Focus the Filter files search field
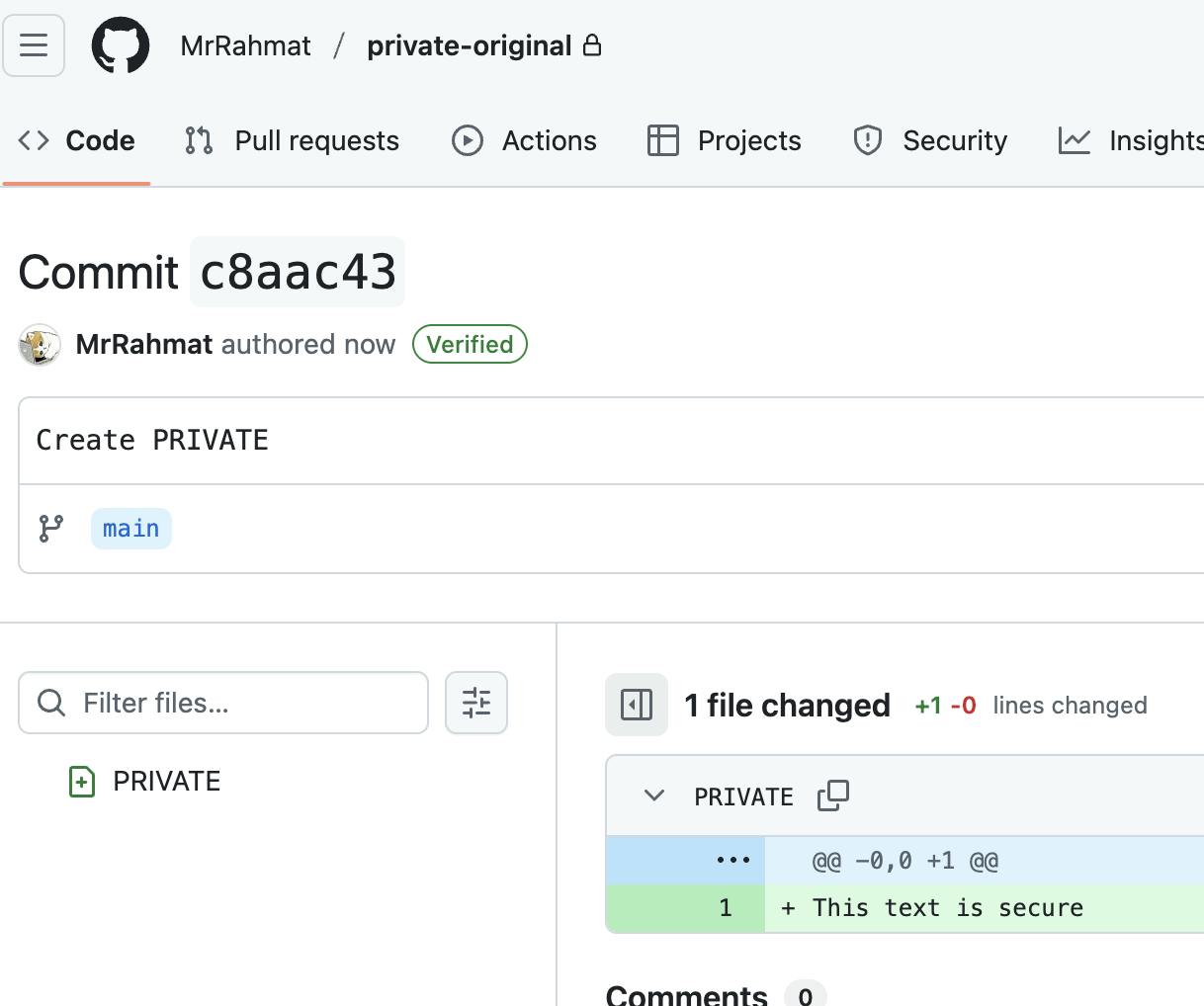The width and height of the screenshot is (1204, 1006). (223, 703)
